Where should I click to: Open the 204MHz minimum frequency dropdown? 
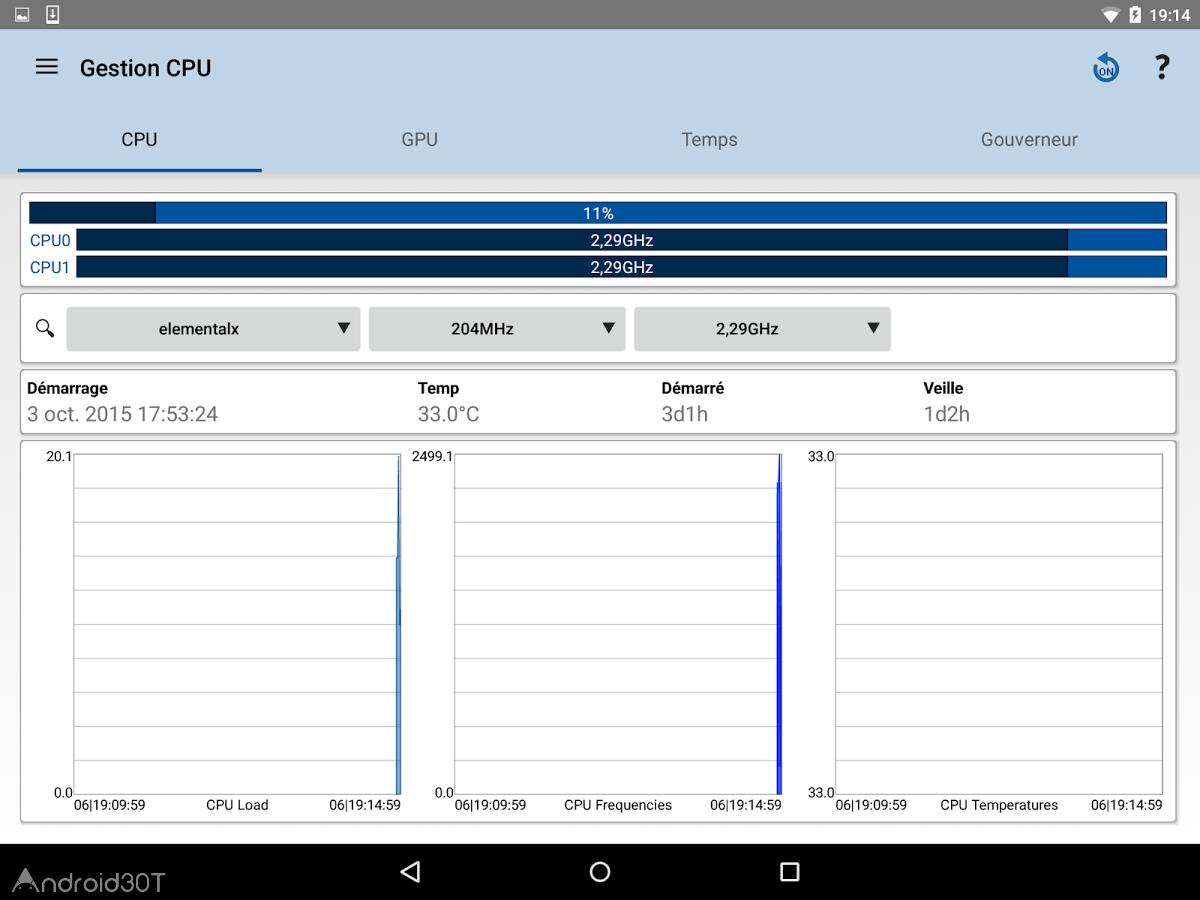[x=497, y=328]
